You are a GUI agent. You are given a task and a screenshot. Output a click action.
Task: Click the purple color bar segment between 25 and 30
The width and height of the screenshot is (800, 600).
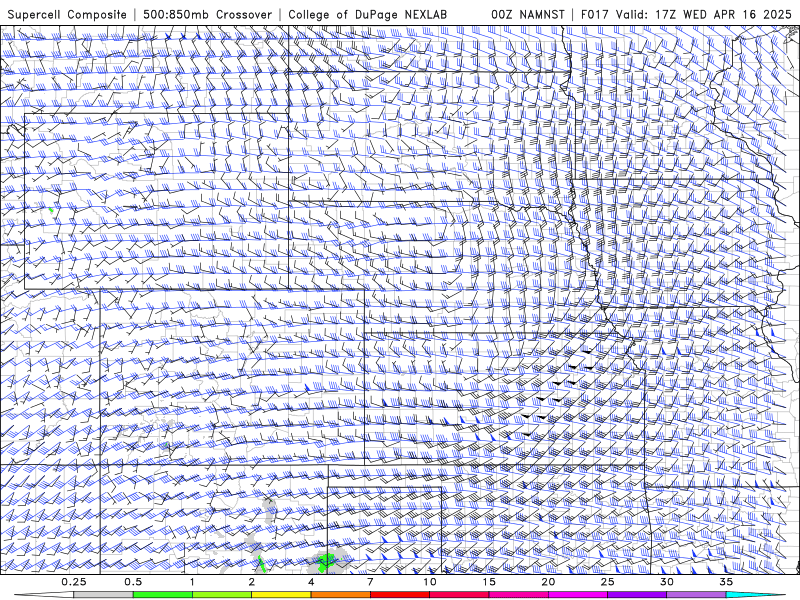point(637,595)
